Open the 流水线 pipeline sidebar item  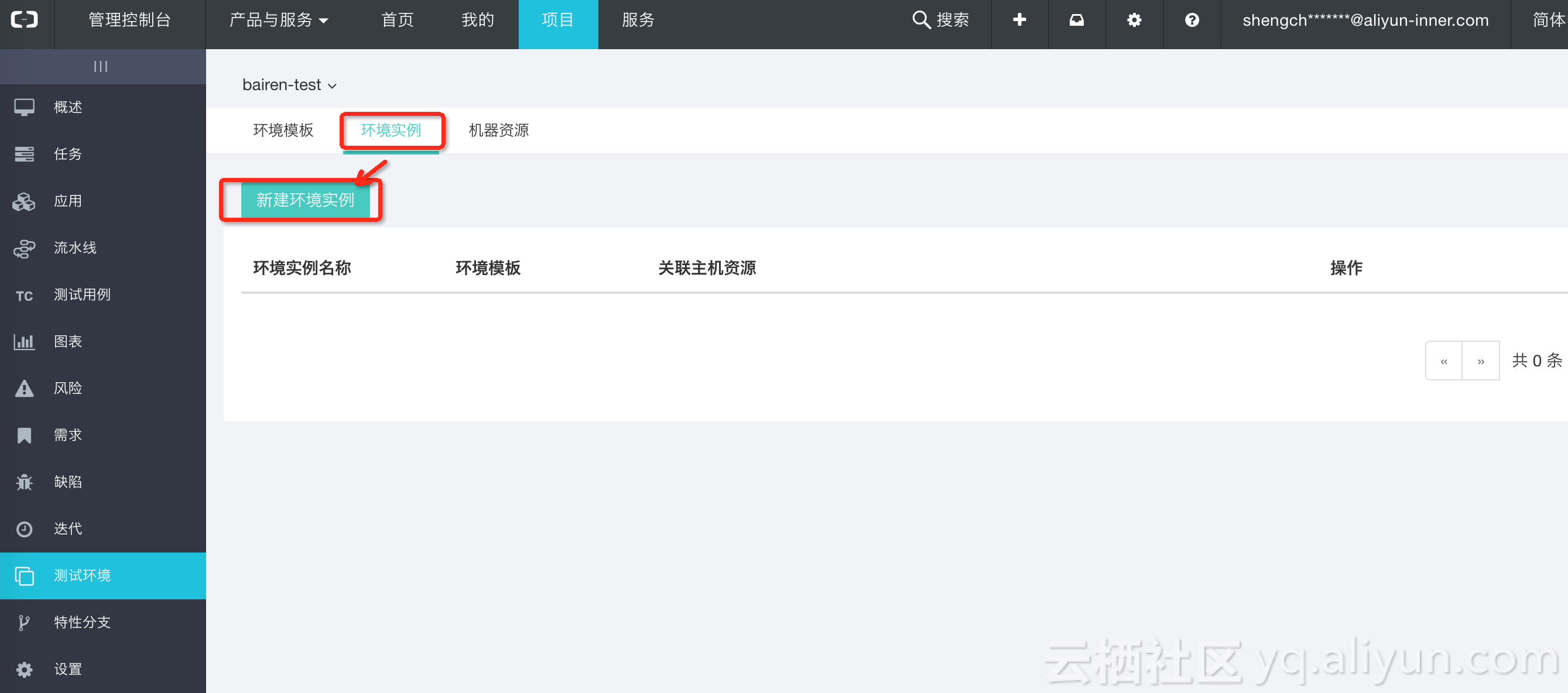click(x=75, y=248)
